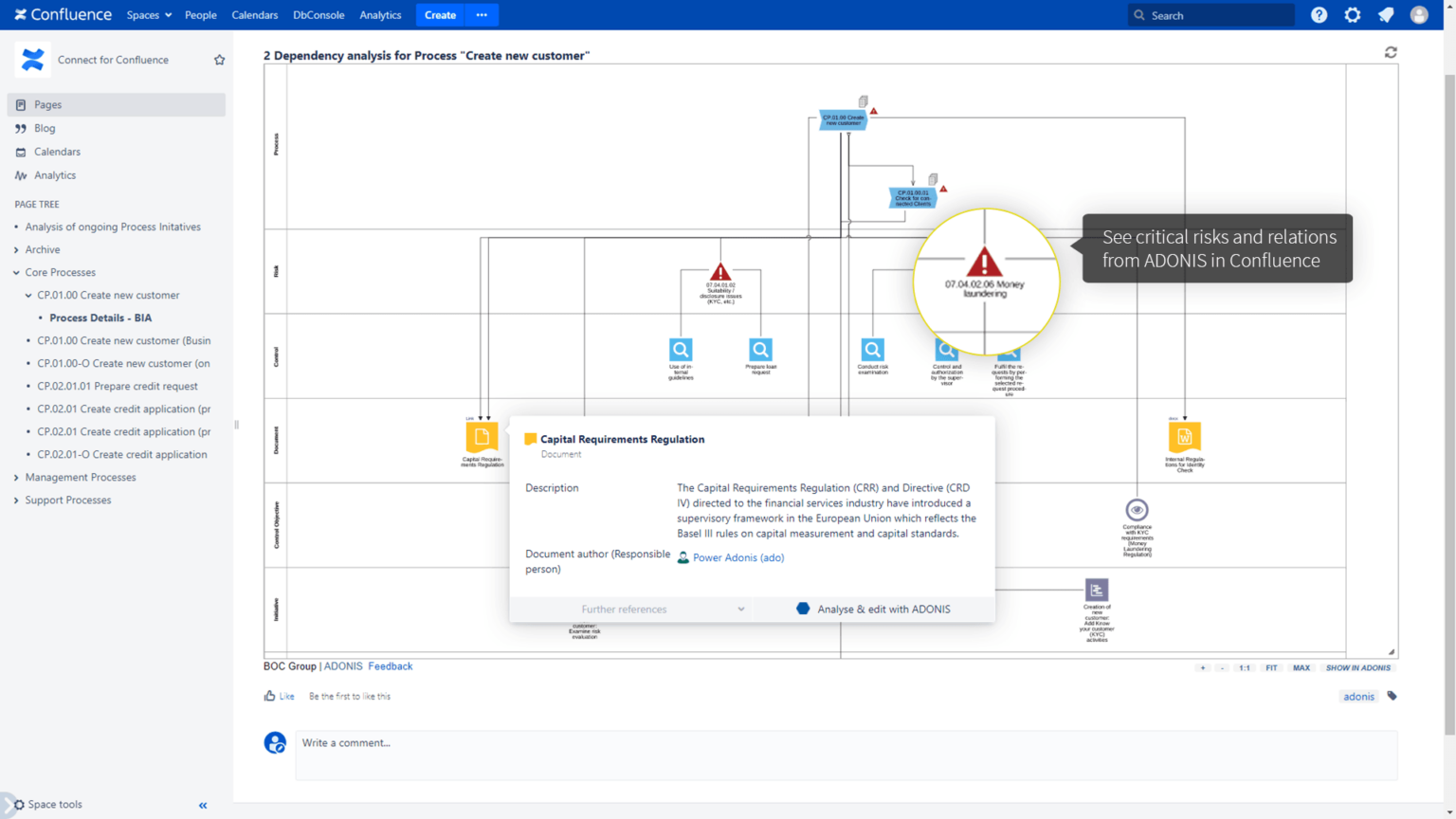Open the notifications bell icon

pyautogui.click(x=1385, y=14)
